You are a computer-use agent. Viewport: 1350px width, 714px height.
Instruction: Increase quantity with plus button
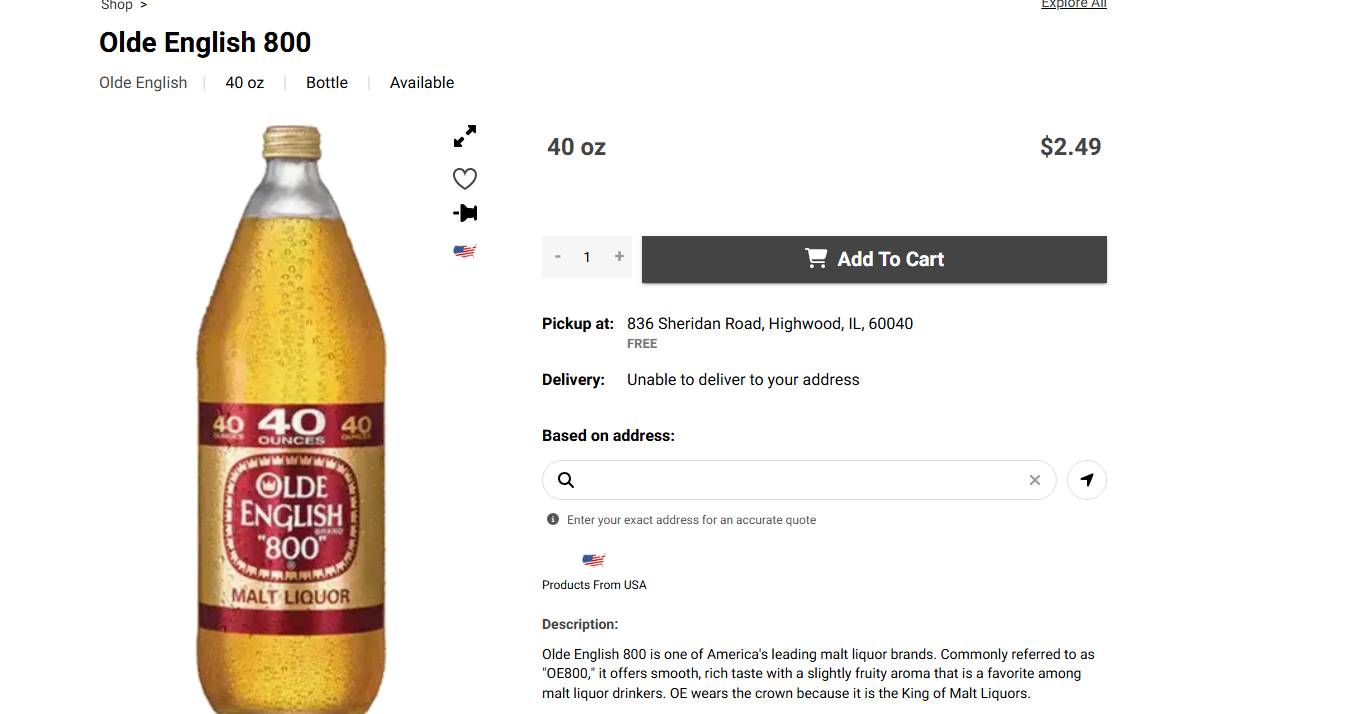pos(619,257)
